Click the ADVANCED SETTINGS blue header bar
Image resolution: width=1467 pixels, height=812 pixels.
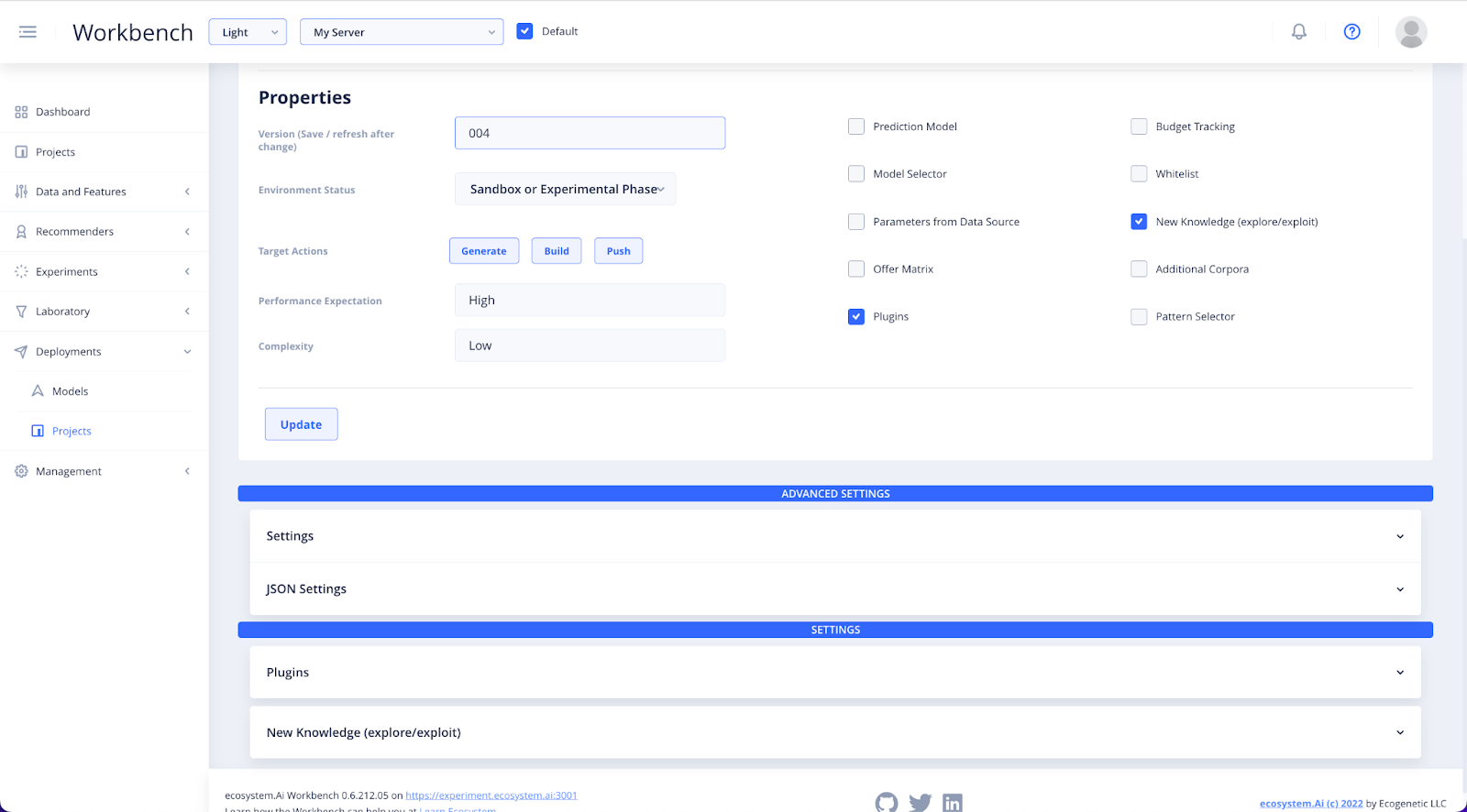coord(835,494)
